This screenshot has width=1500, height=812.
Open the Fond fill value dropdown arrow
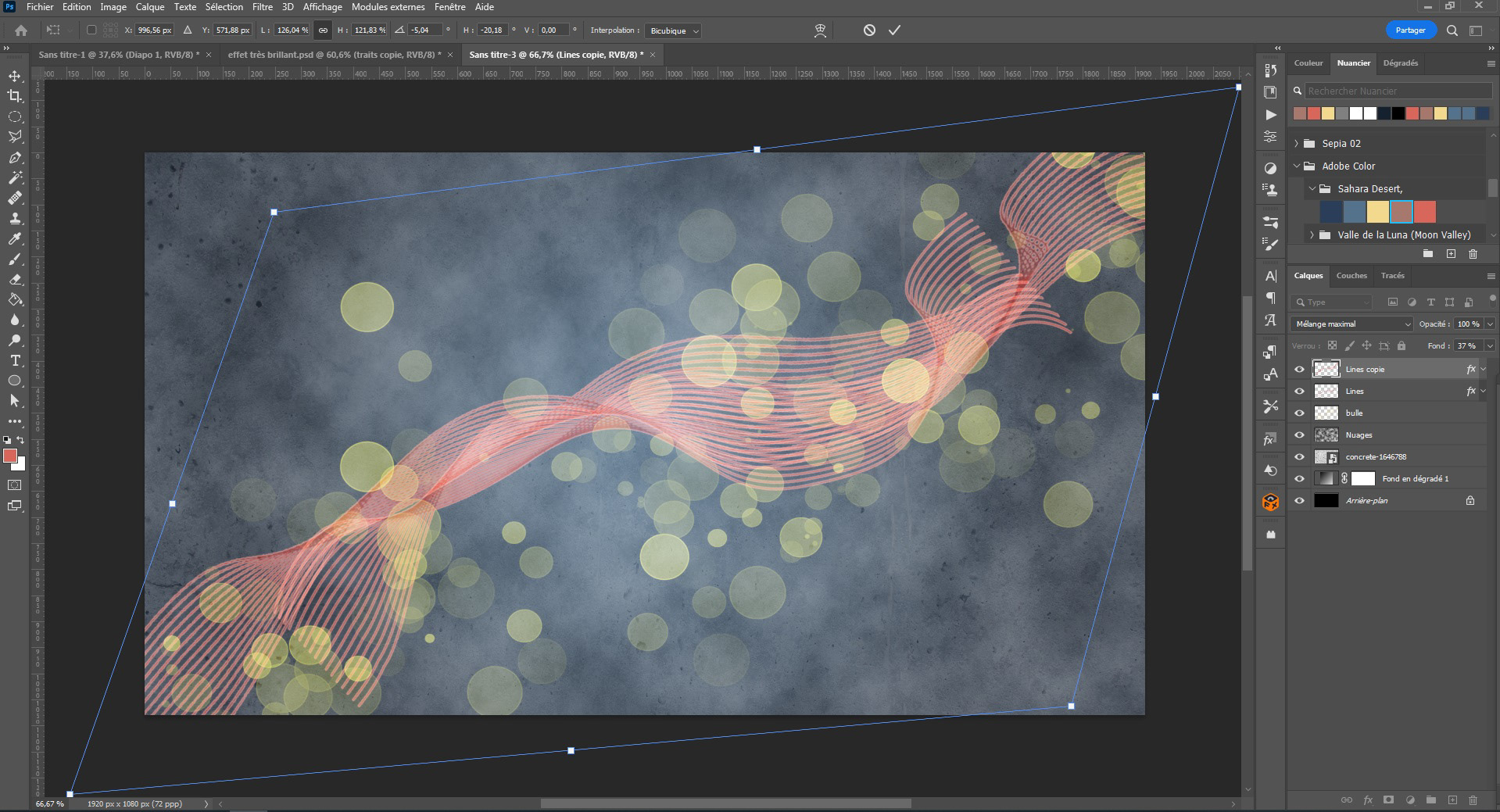point(1490,345)
